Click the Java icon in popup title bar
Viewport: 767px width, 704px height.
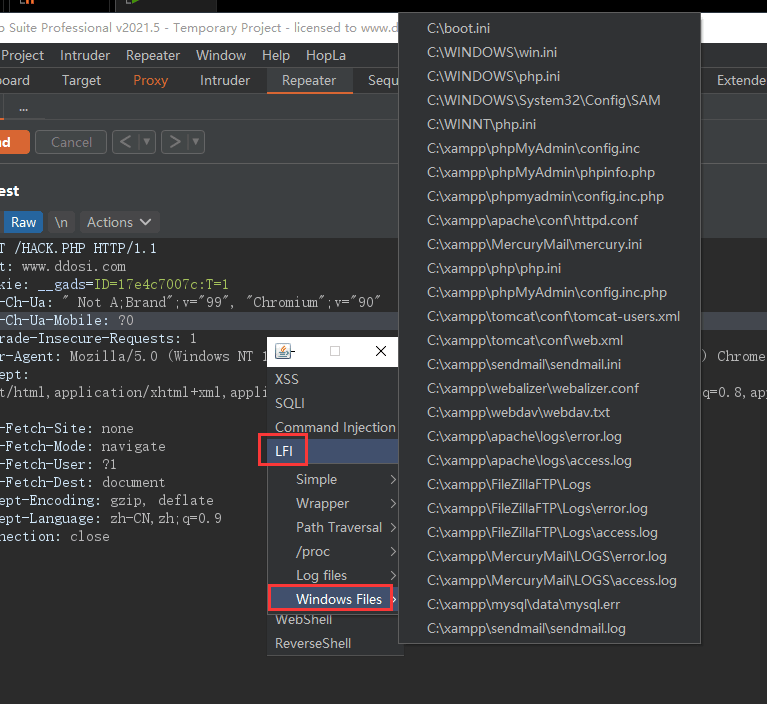coord(283,351)
